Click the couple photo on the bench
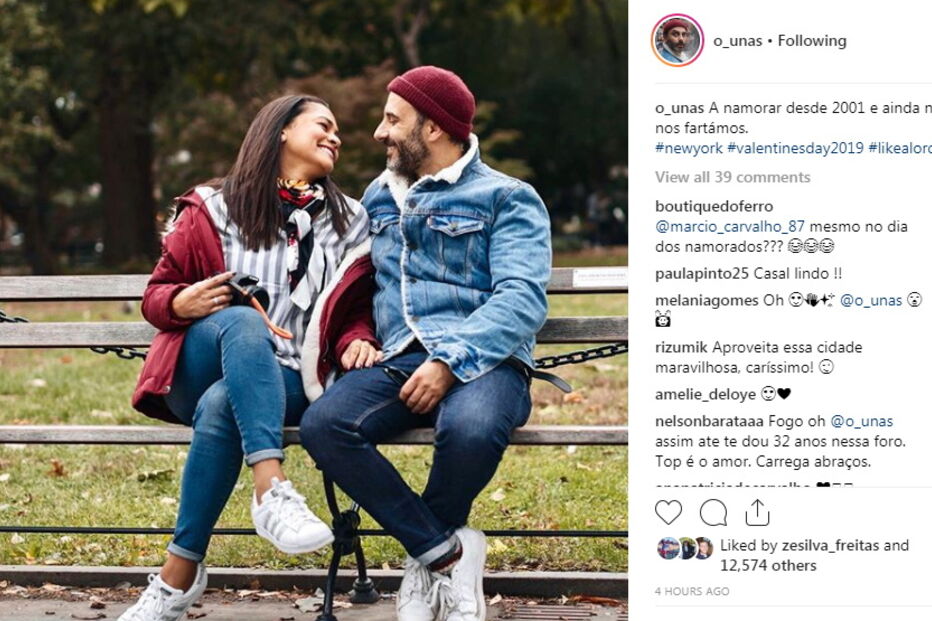Image resolution: width=932 pixels, height=621 pixels. click(314, 310)
